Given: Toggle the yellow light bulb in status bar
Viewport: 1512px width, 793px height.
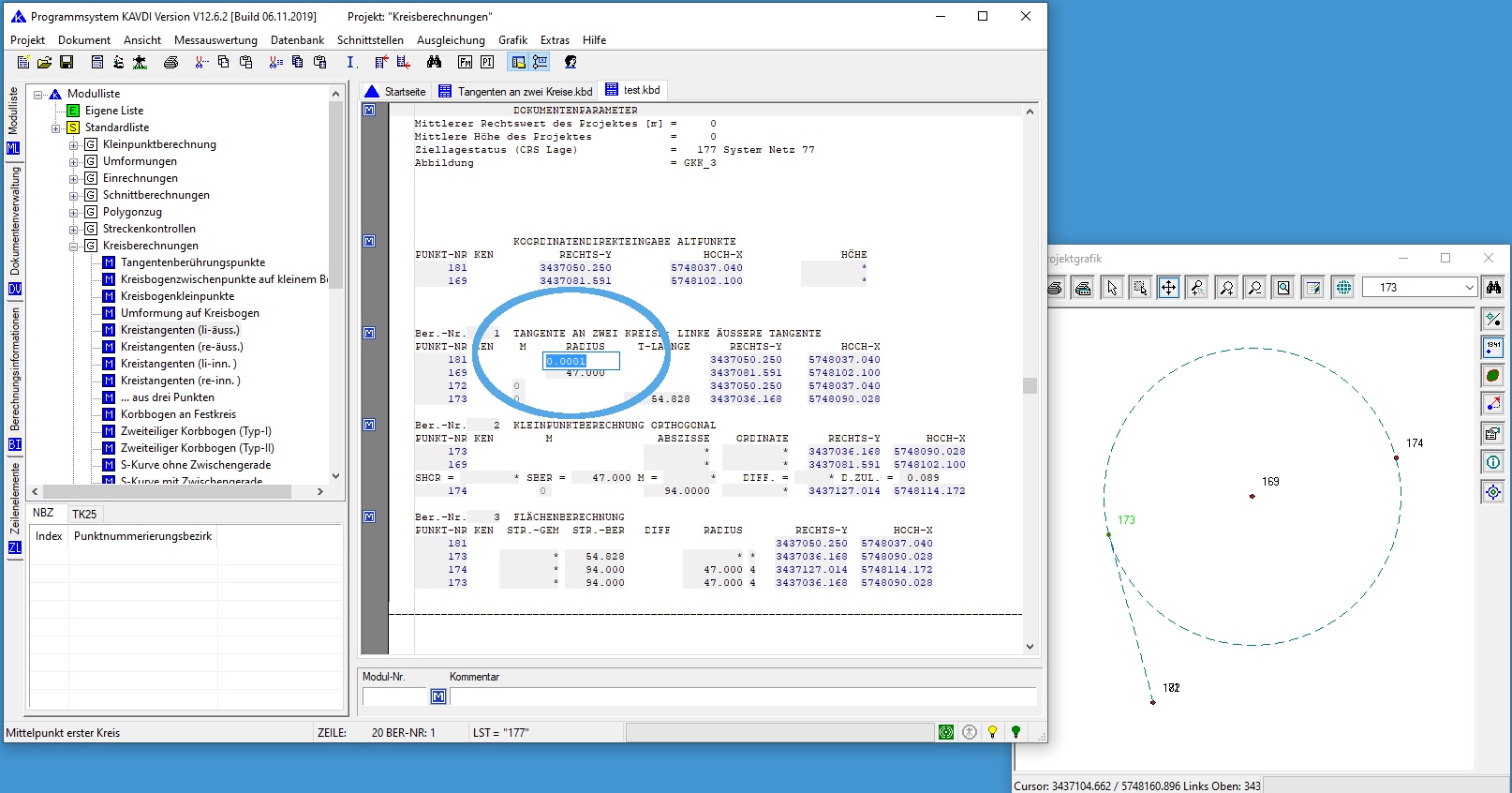Looking at the screenshot, I should [x=992, y=732].
